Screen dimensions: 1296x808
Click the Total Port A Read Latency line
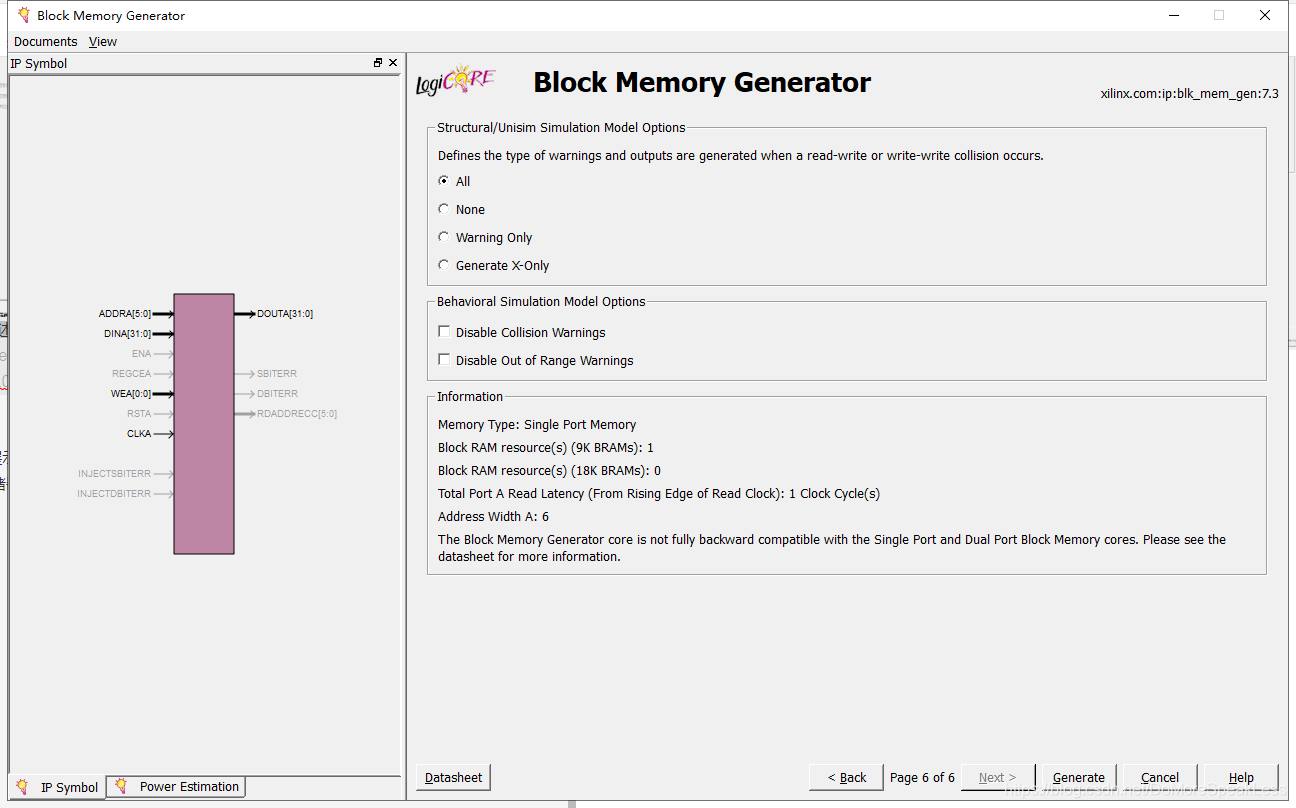(659, 493)
